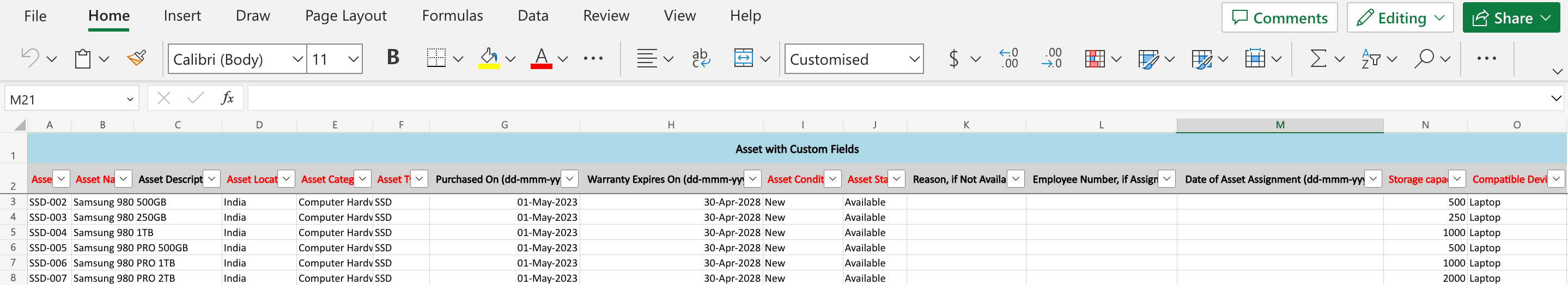Switch to the Page Layout tab
Image resolution: width=1568 pixels, height=285 pixels.
[346, 16]
